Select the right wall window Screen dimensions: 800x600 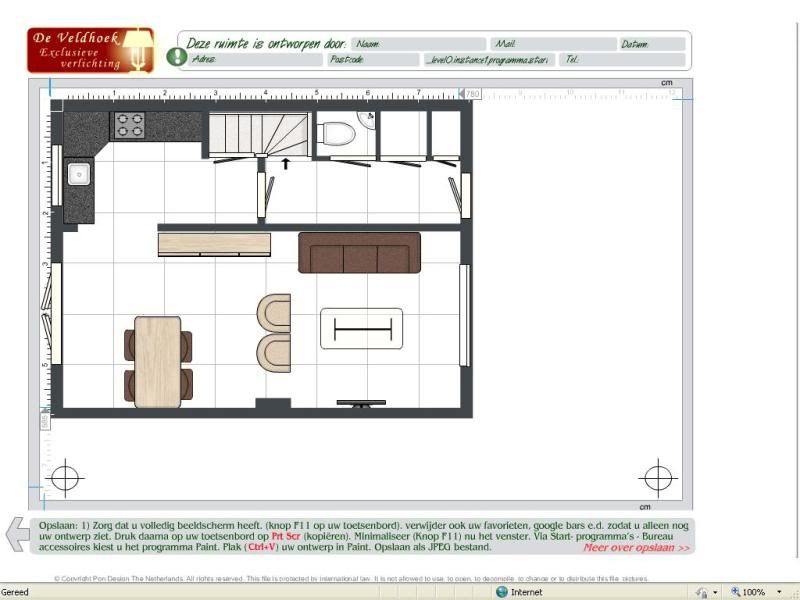(465, 315)
